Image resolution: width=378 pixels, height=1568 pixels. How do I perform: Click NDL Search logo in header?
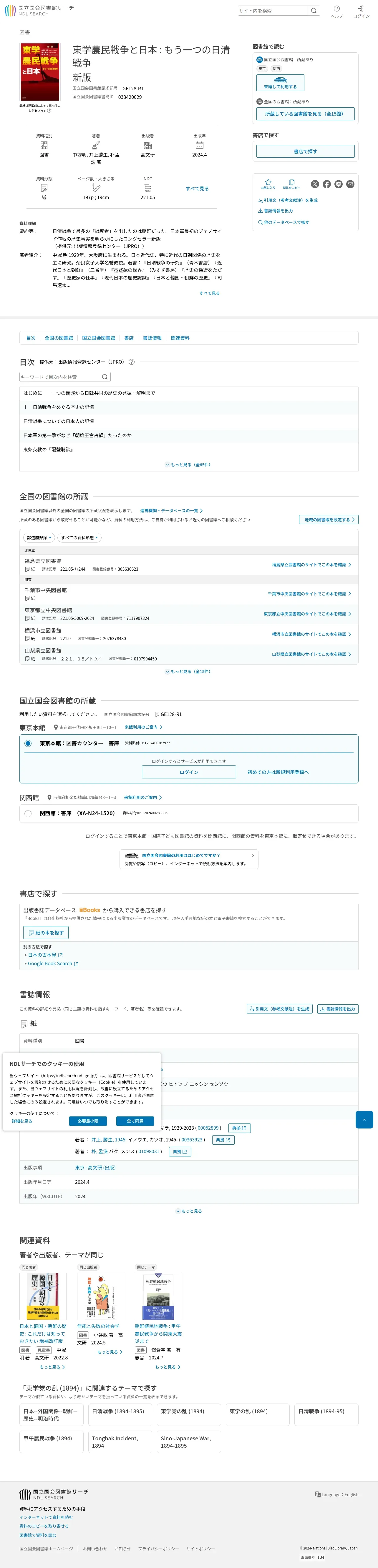pyautogui.click(x=39, y=10)
